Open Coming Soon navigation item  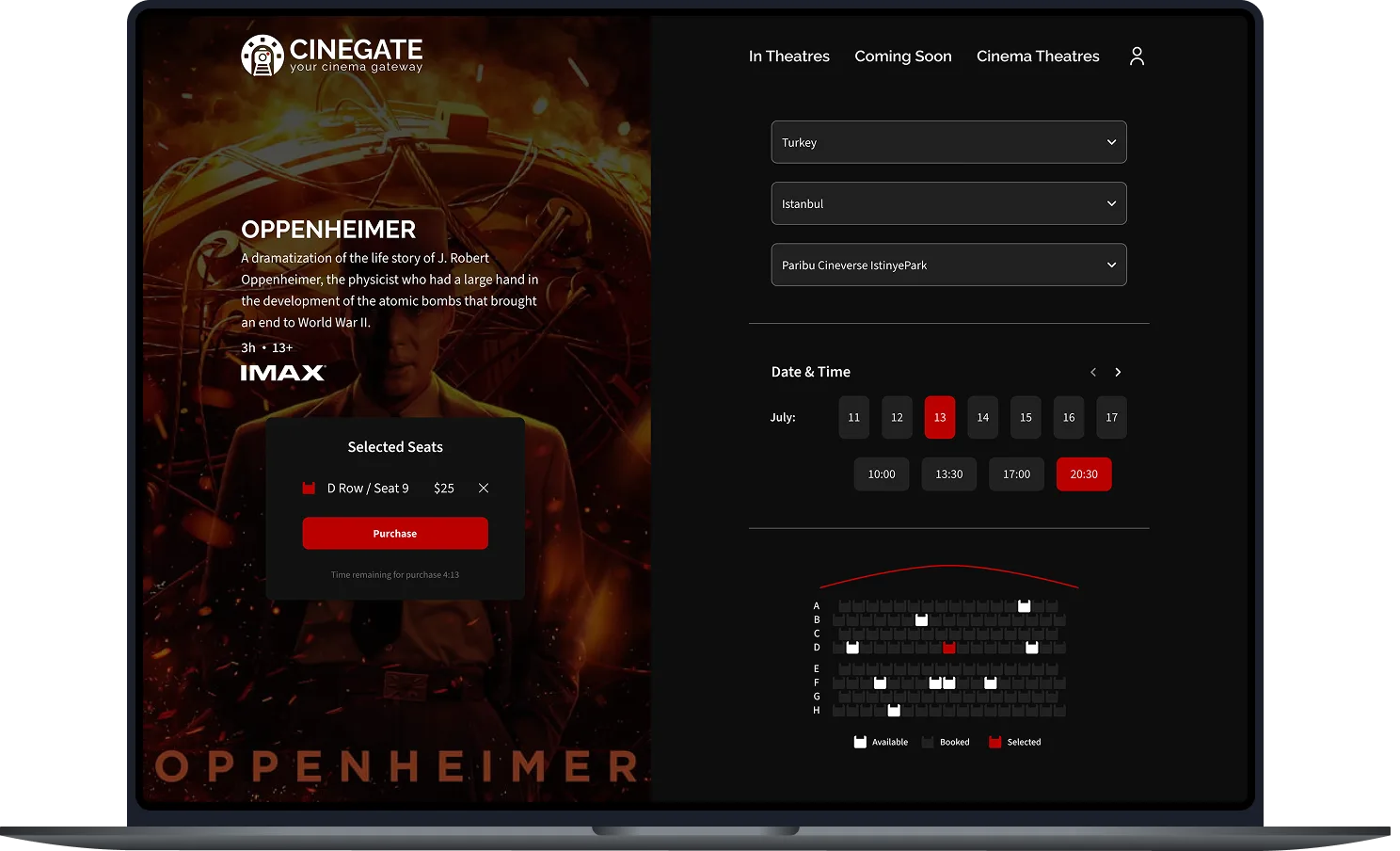[x=903, y=56]
